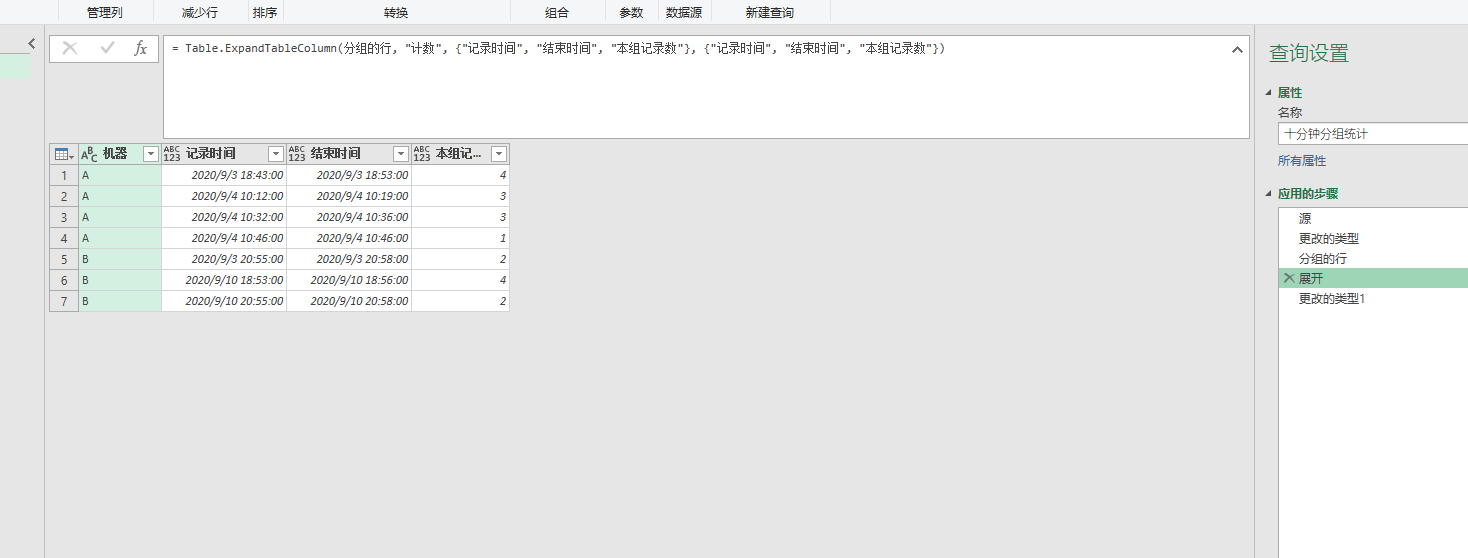
Task: Select cell 2020/9/4 10:32:00
Action: click(224, 217)
